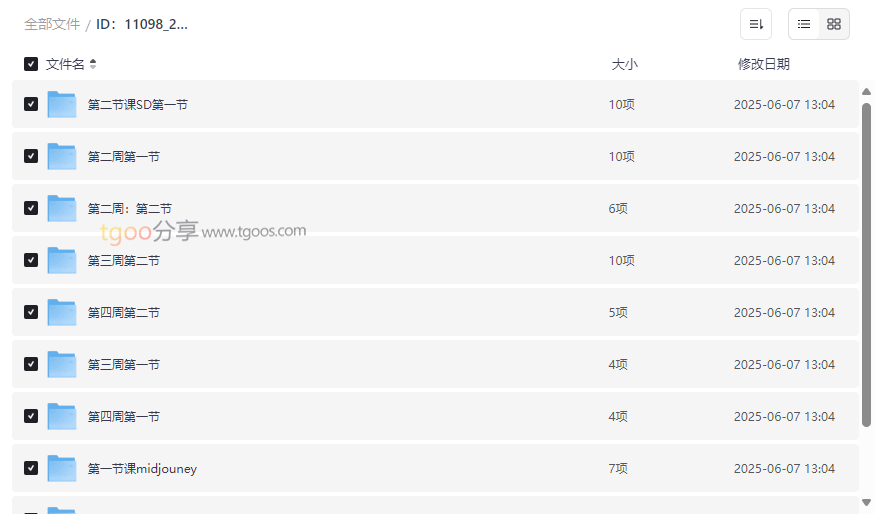
Task: Click the ID: 11098_2... breadcrumb item
Action: (142, 24)
